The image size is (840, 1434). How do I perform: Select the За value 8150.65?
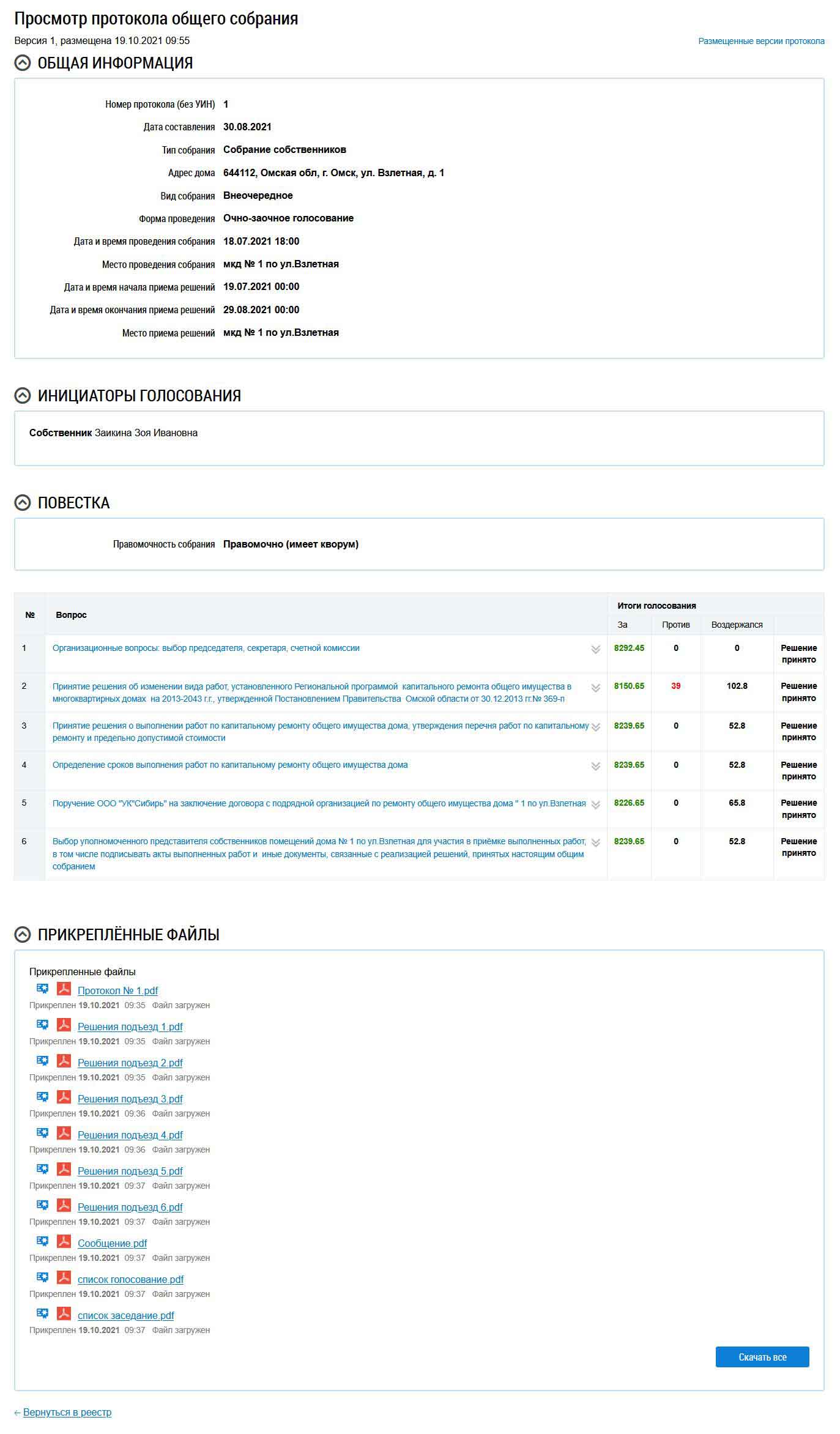point(629,686)
